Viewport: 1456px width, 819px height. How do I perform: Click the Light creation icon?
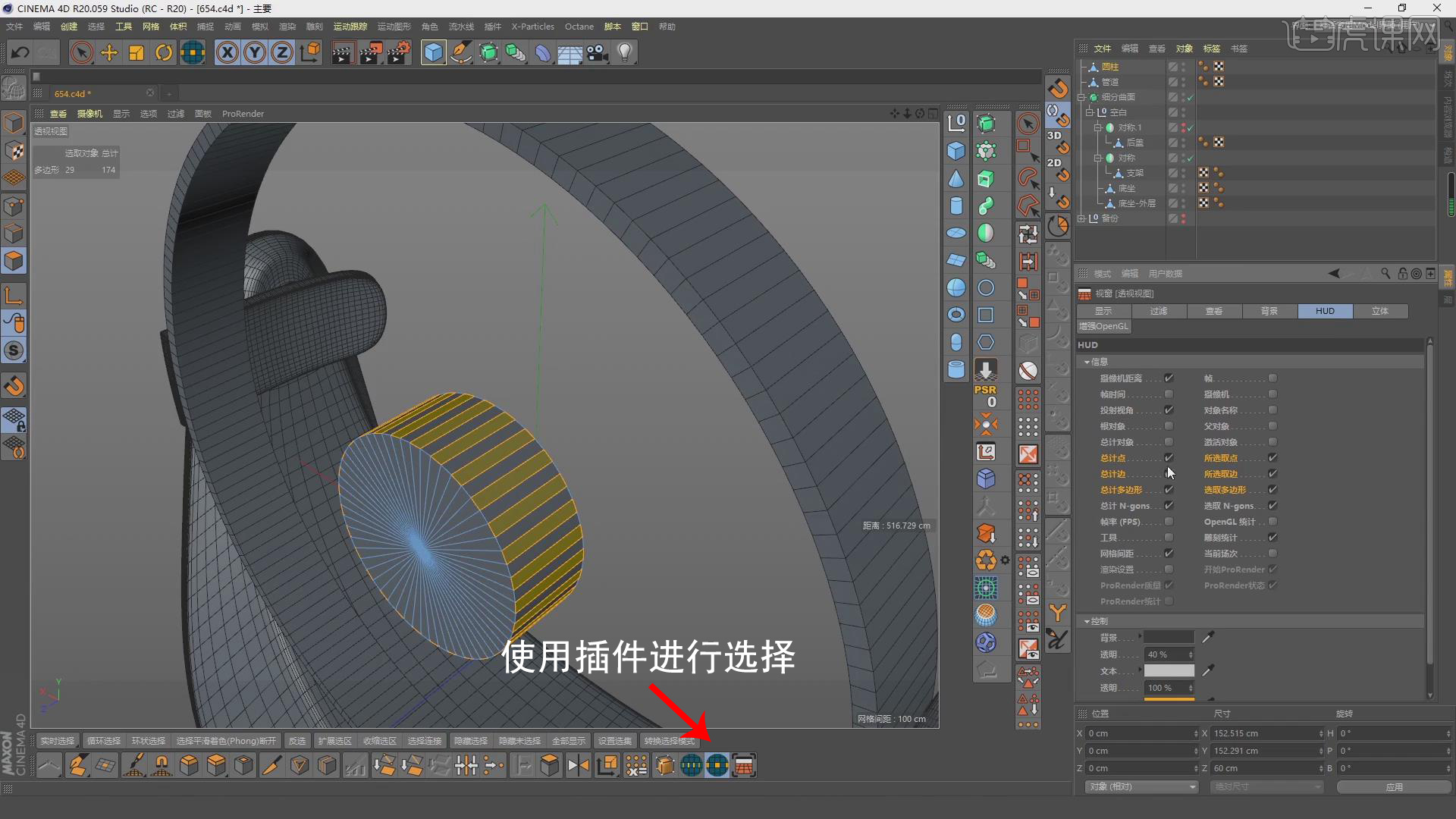[623, 52]
